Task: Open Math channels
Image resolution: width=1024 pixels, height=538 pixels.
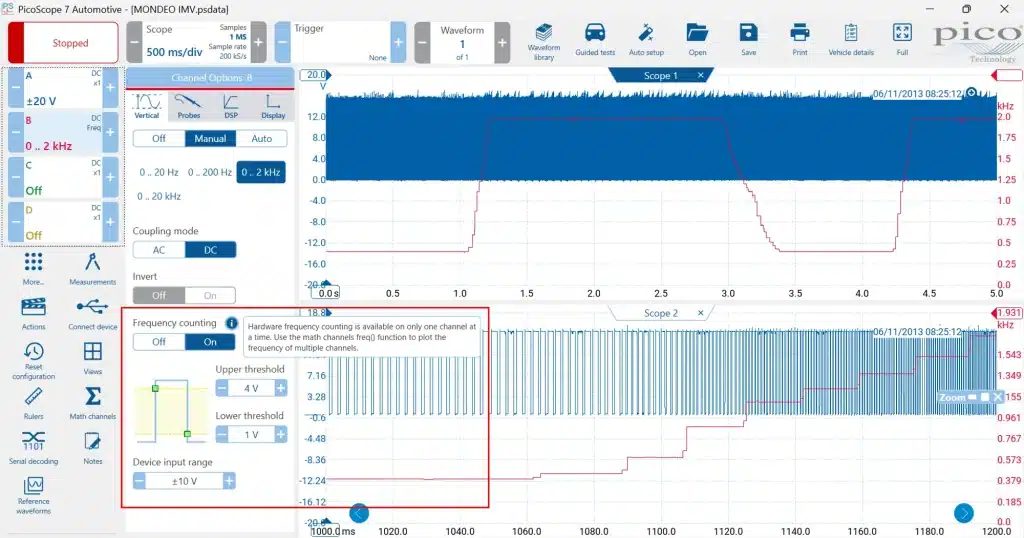Action: [93, 403]
